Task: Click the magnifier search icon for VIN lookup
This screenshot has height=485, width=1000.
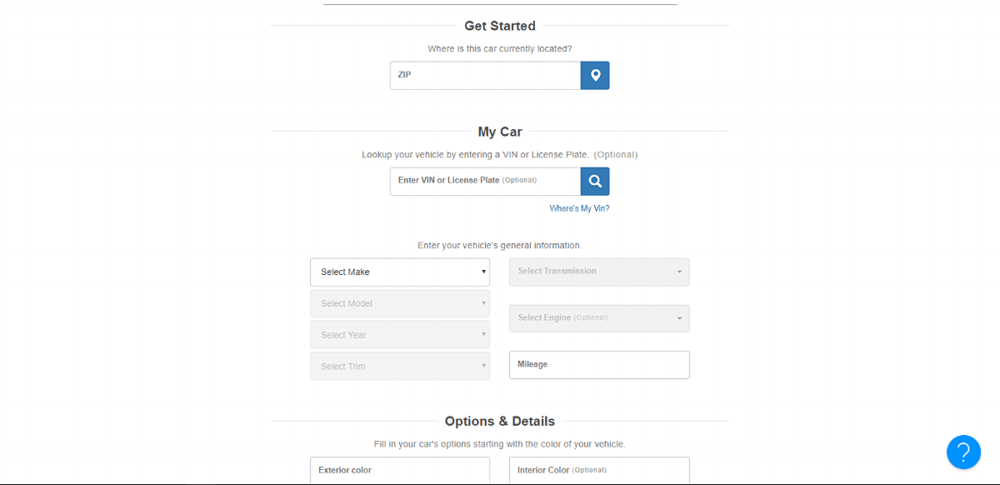Action: click(x=594, y=181)
